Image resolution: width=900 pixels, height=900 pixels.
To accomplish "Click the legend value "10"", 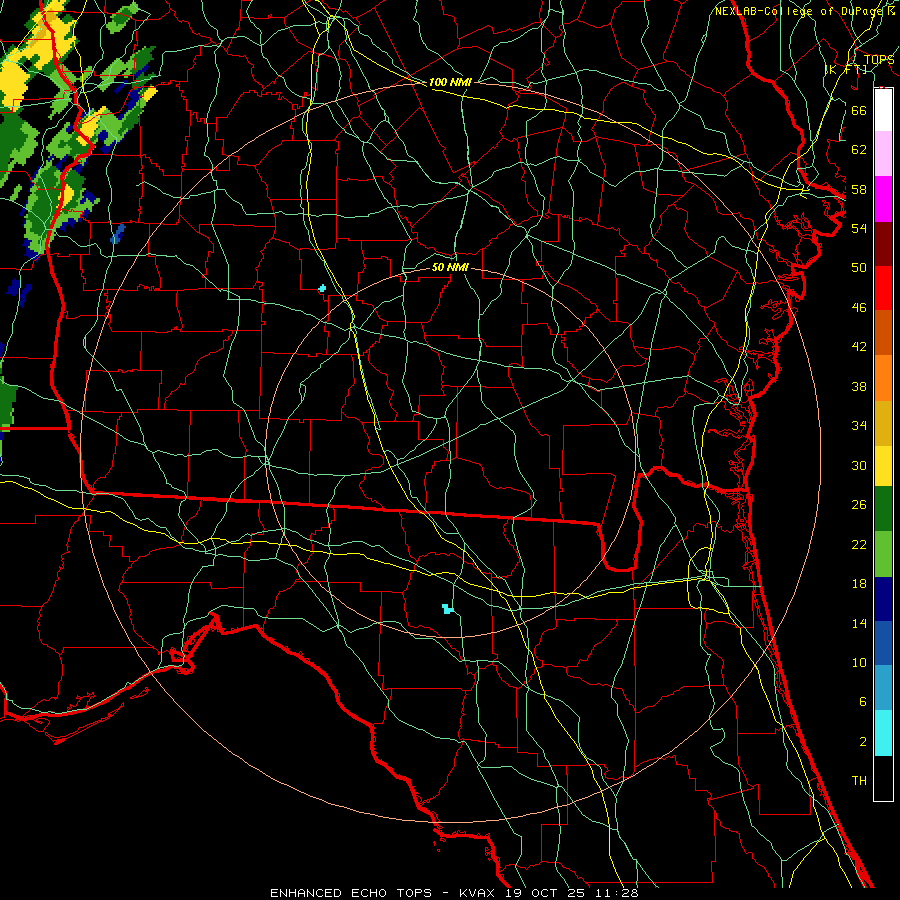I will click(x=859, y=662).
